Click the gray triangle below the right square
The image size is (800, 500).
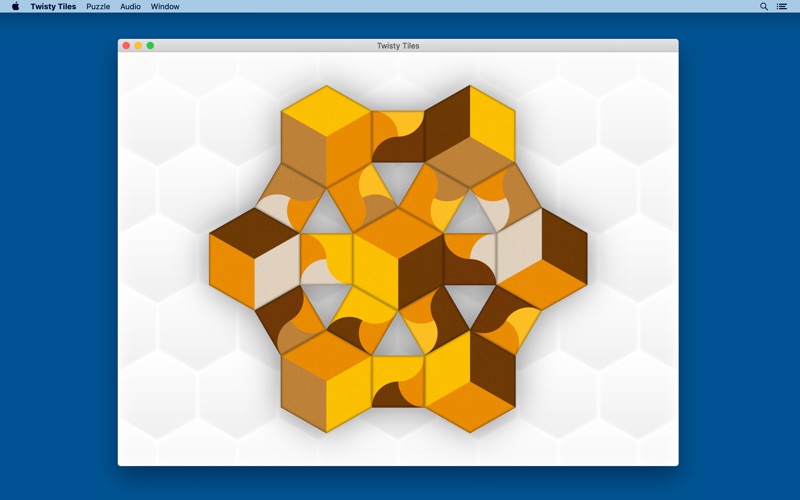click(469, 301)
